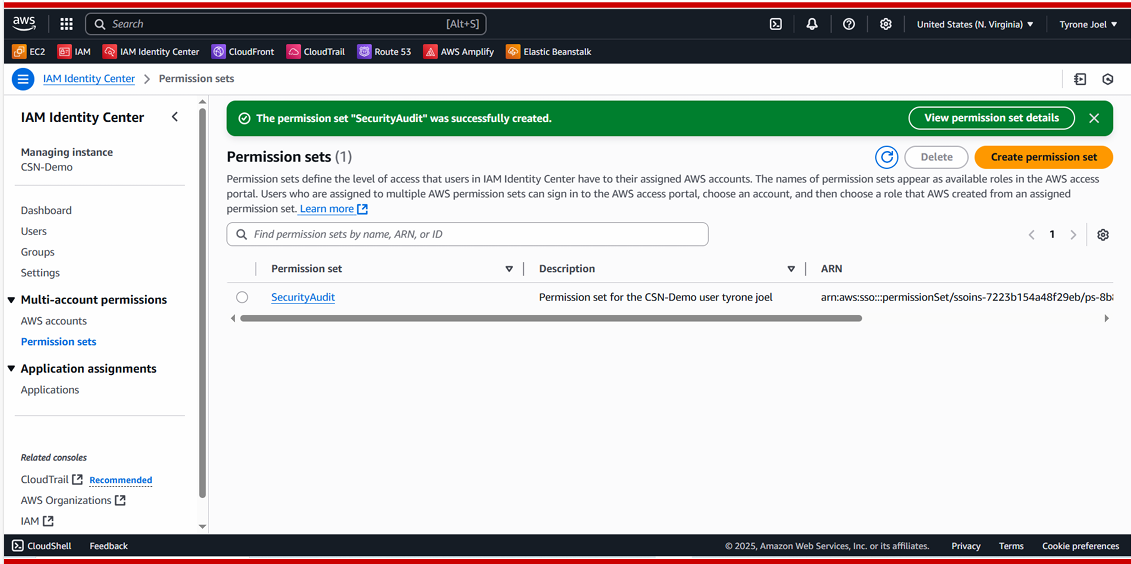Open Privacy footer link
The height and width of the screenshot is (564, 1131).
pos(966,546)
